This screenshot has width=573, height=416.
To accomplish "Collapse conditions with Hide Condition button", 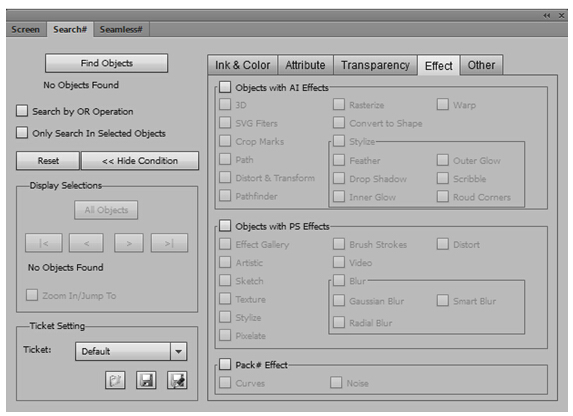I will tap(140, 161).
